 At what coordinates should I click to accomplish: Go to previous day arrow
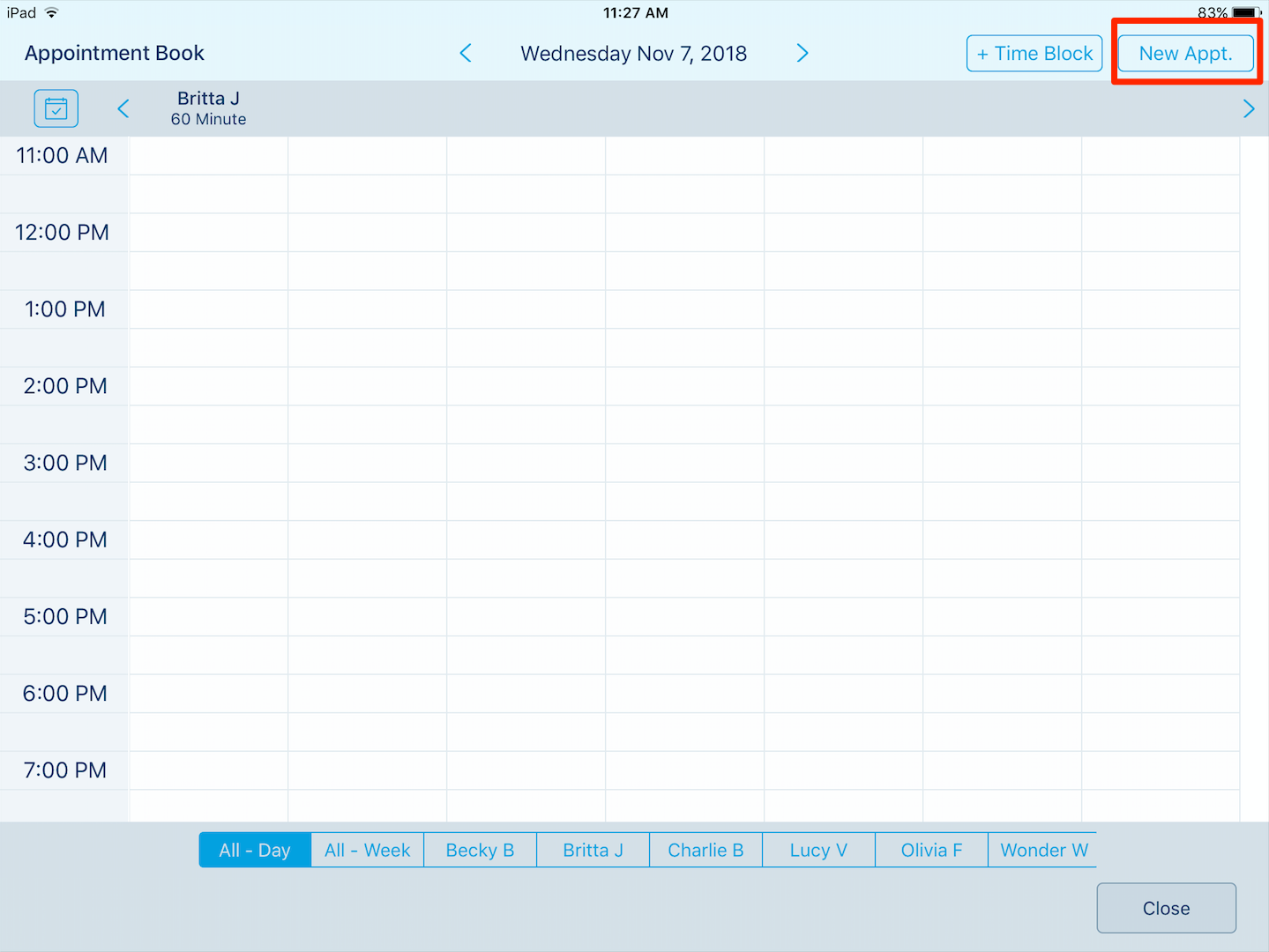466,54
